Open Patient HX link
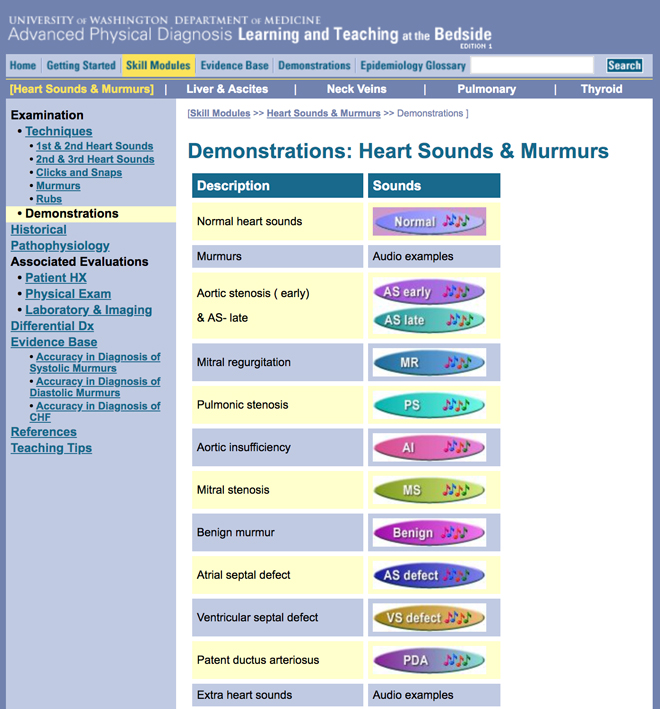The height and width of the screenshot is (709, 660). 56,278
